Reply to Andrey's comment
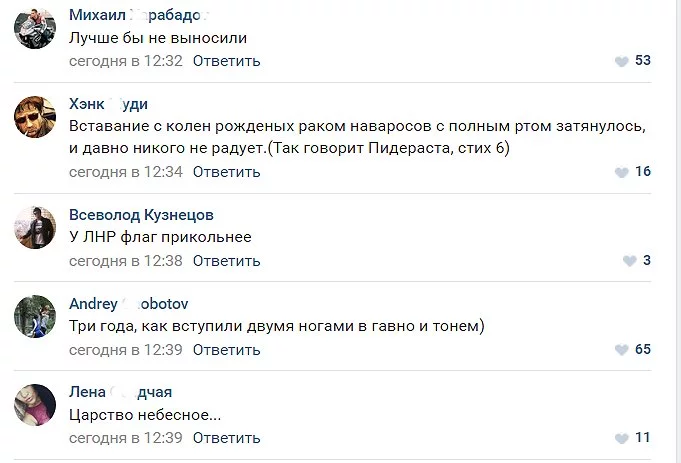681x463 pixels. [x=226, y=350]
